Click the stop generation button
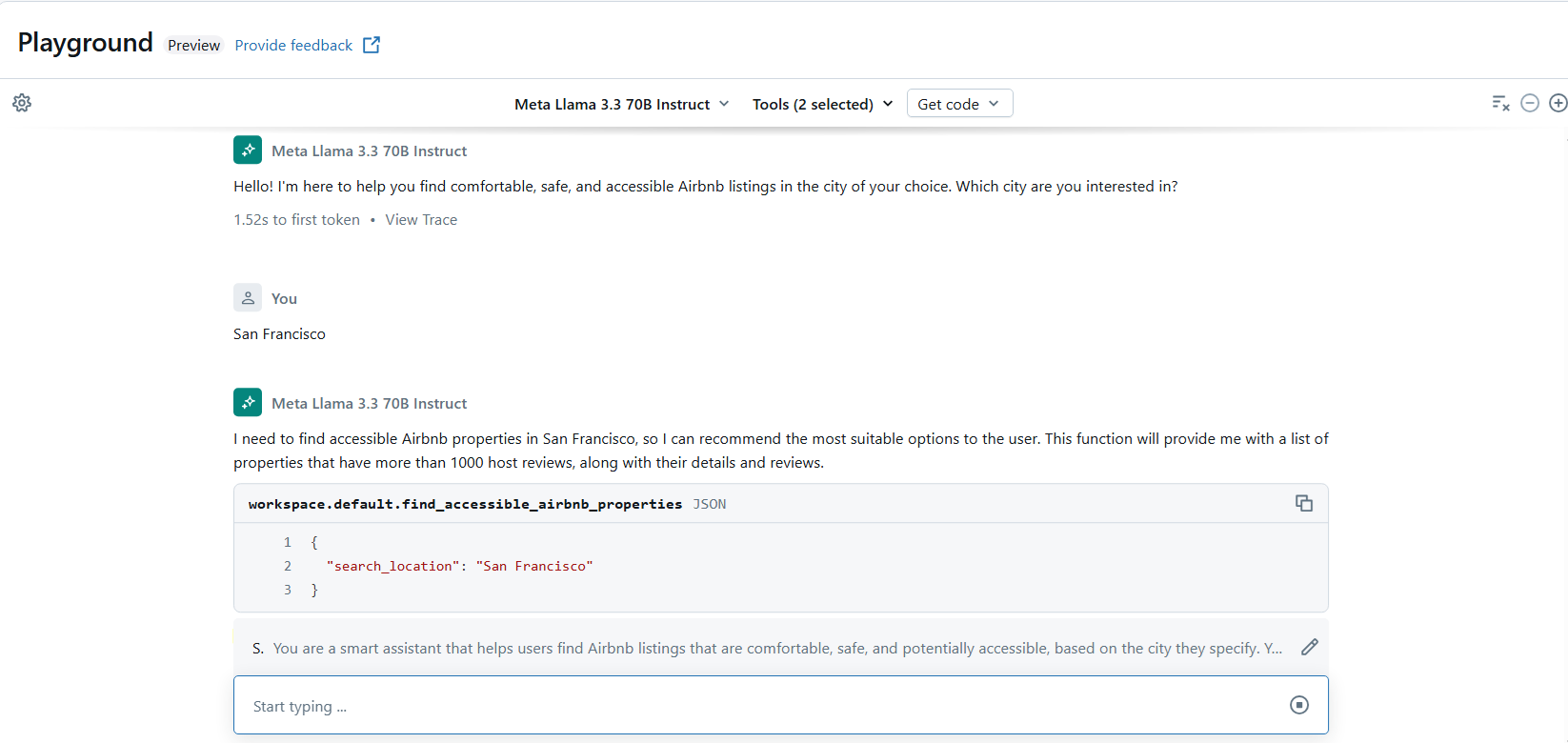The width and height of the screenshot is (1568, 743). tap(1299, 705)
